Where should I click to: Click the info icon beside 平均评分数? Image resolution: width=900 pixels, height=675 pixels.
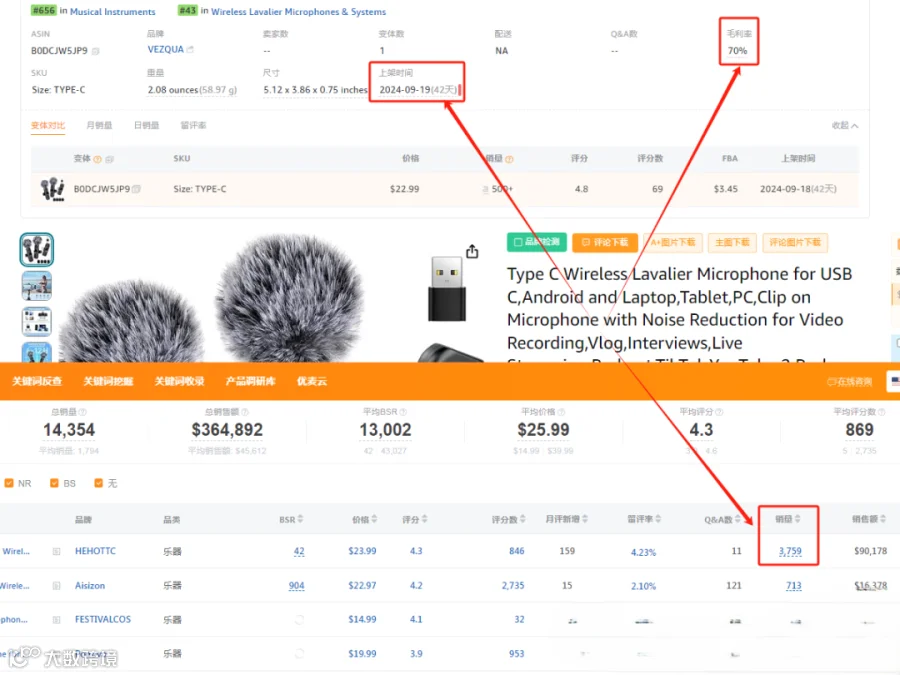pos(882,412)
